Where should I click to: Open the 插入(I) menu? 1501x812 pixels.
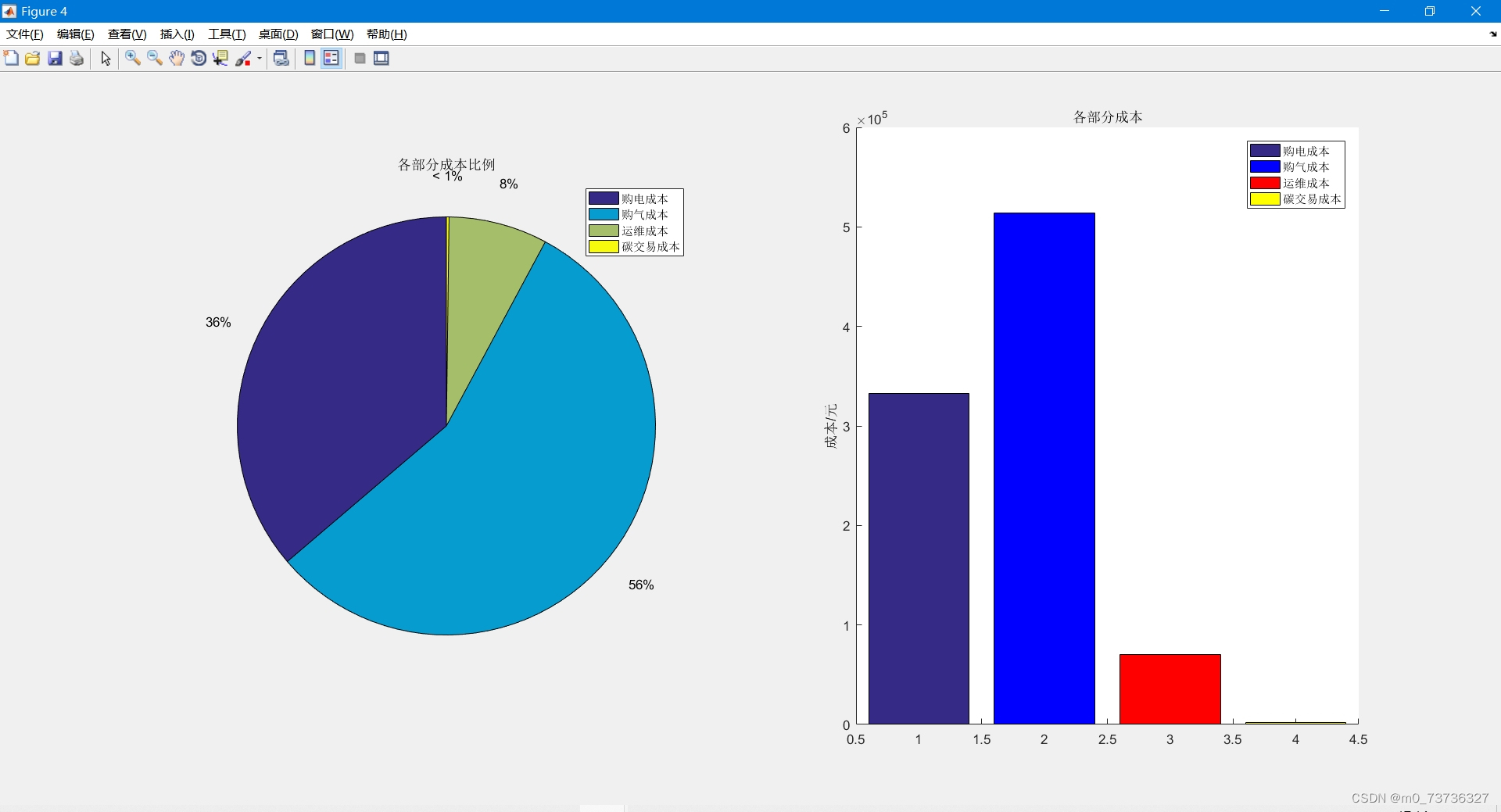click(177, 34)
